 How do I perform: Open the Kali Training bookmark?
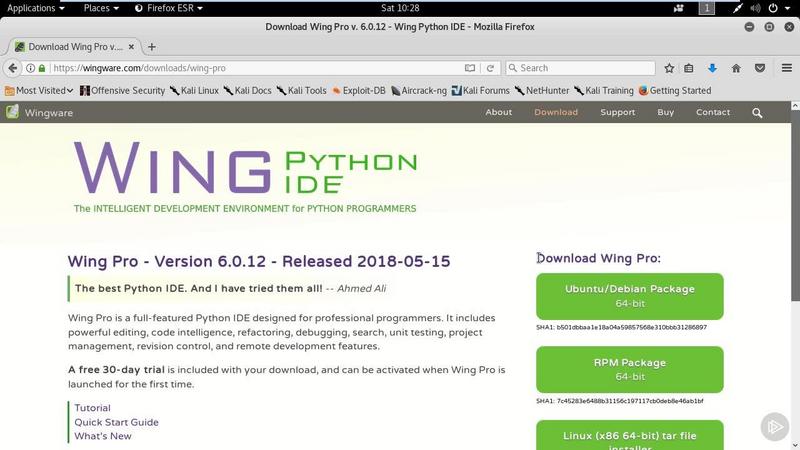click(x=604, y=91)
